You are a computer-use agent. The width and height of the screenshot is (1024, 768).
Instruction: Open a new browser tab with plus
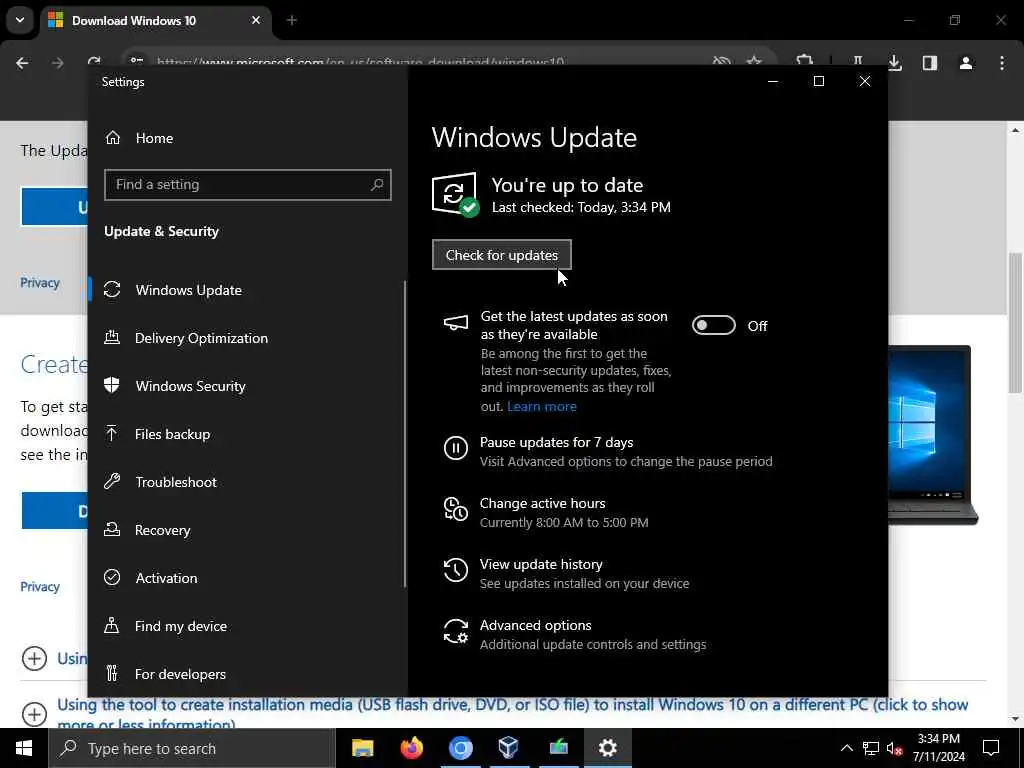292,20
